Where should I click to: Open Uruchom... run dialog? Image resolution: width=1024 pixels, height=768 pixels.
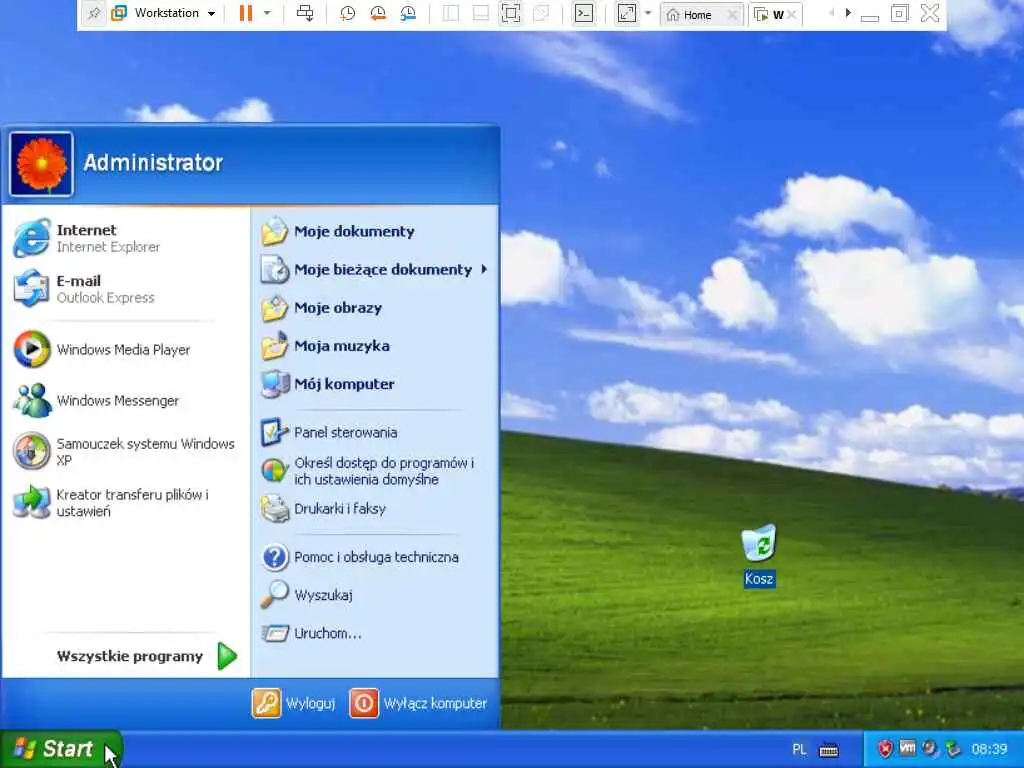pos(375,633)
